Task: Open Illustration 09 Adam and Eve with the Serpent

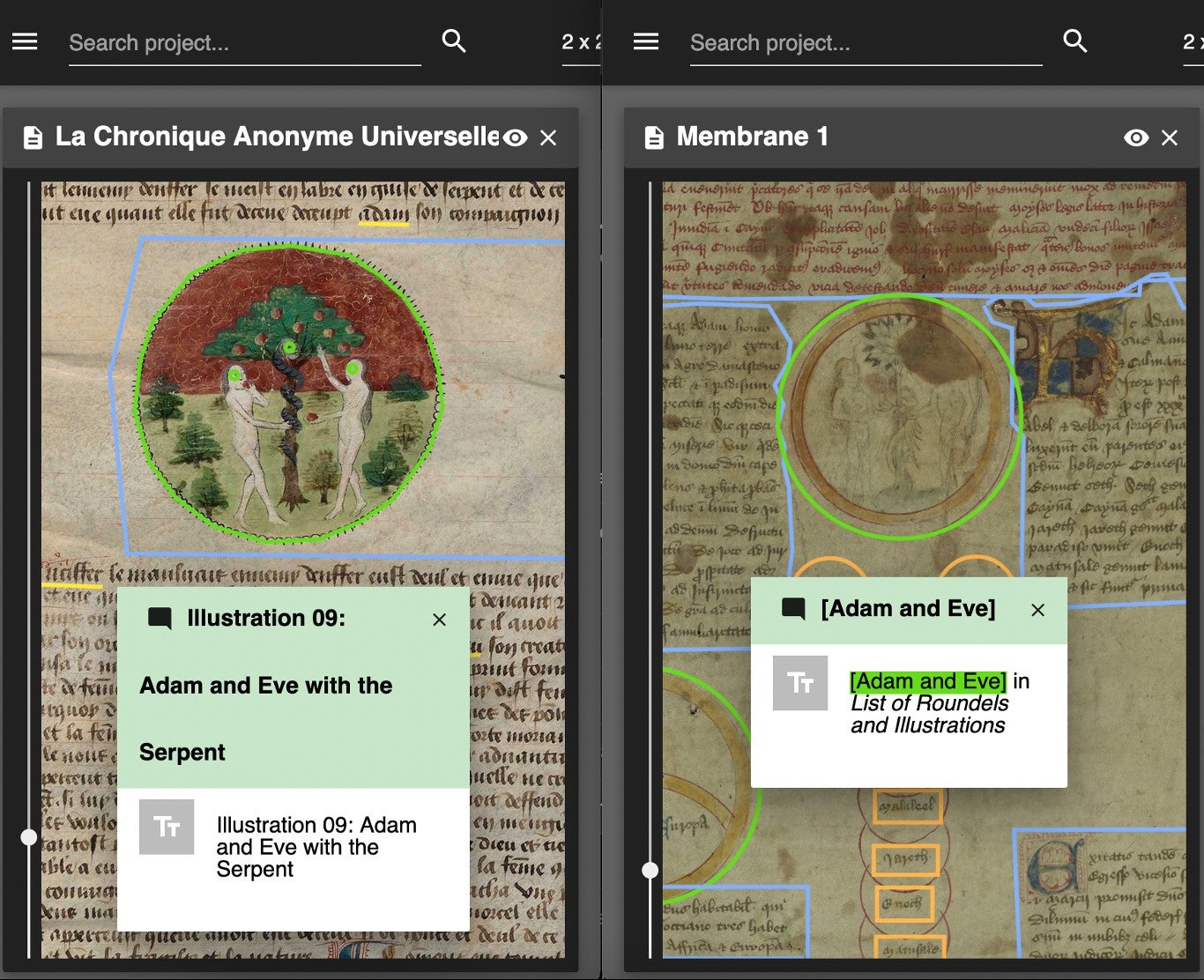Action: [315, 847]
